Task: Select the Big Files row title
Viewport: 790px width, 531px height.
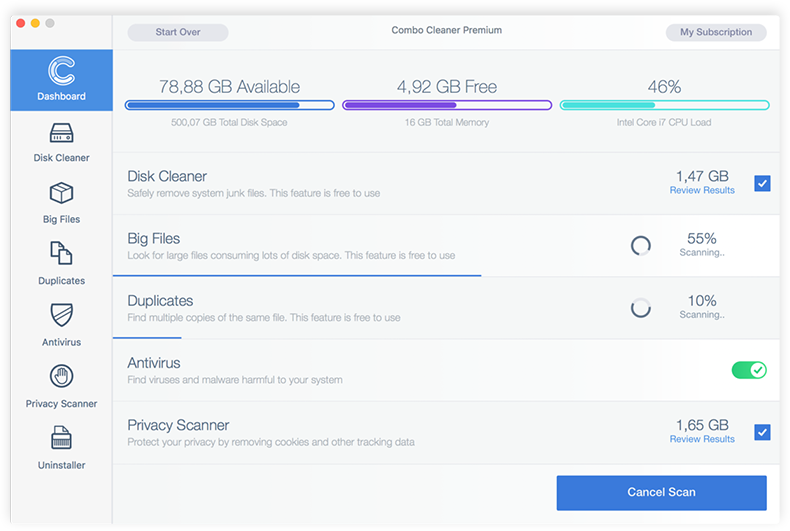Action: click(154, 238)
